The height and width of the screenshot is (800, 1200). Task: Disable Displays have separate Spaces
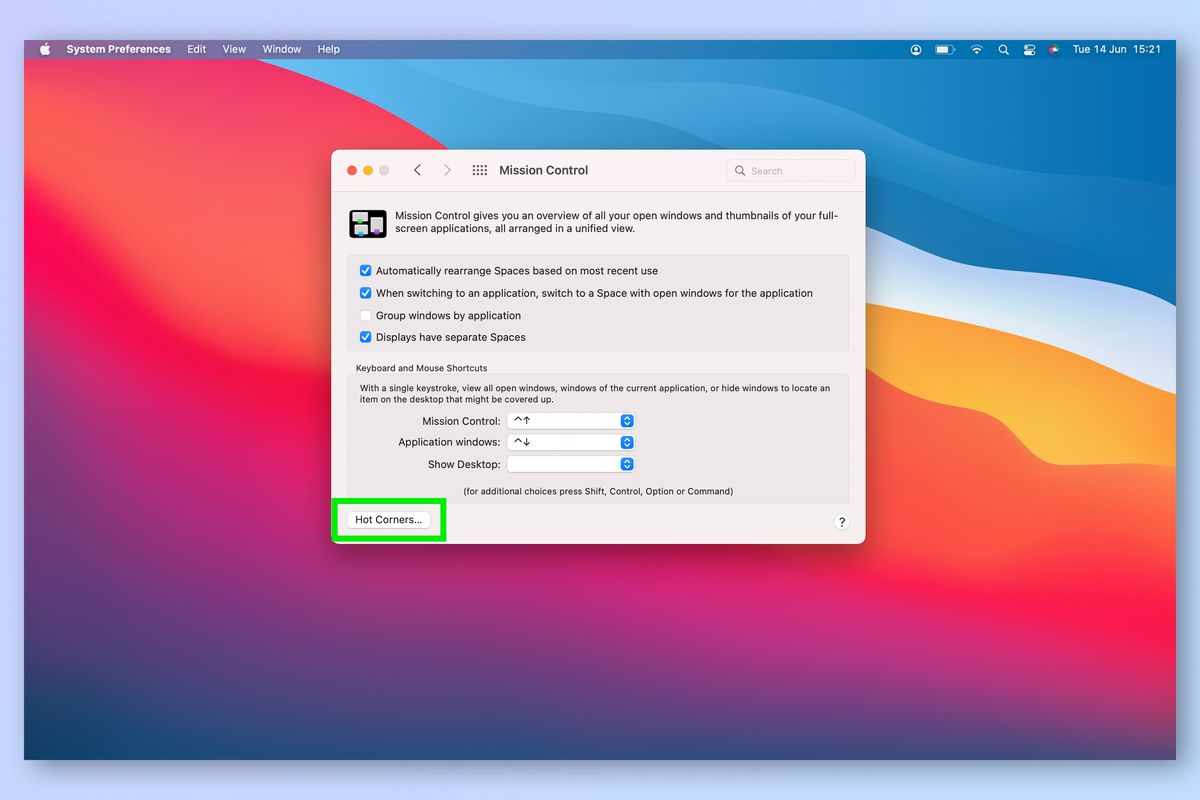(x=365, y=337)
